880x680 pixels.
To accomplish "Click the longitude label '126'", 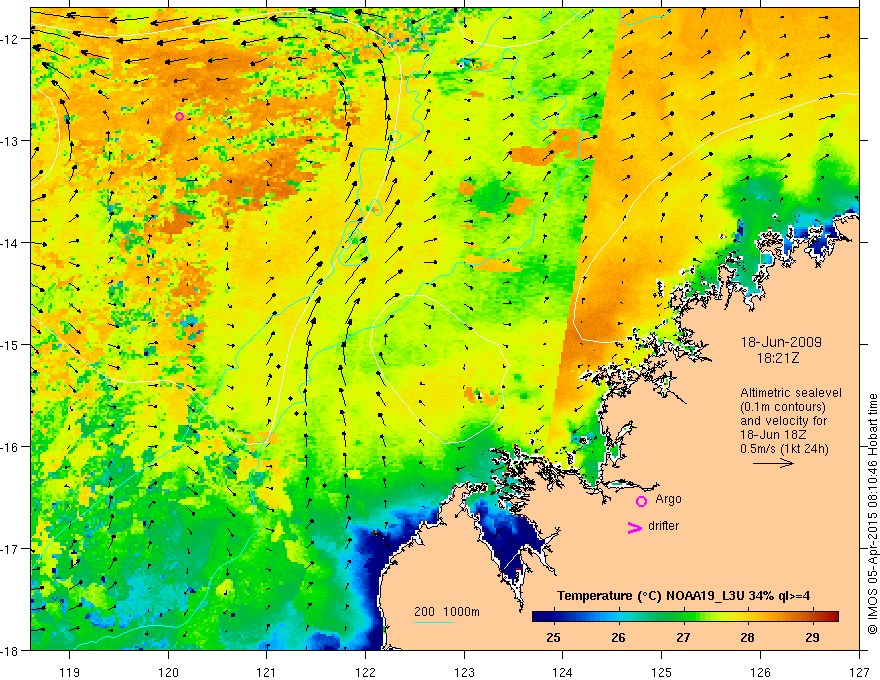I will pos(760,672).
